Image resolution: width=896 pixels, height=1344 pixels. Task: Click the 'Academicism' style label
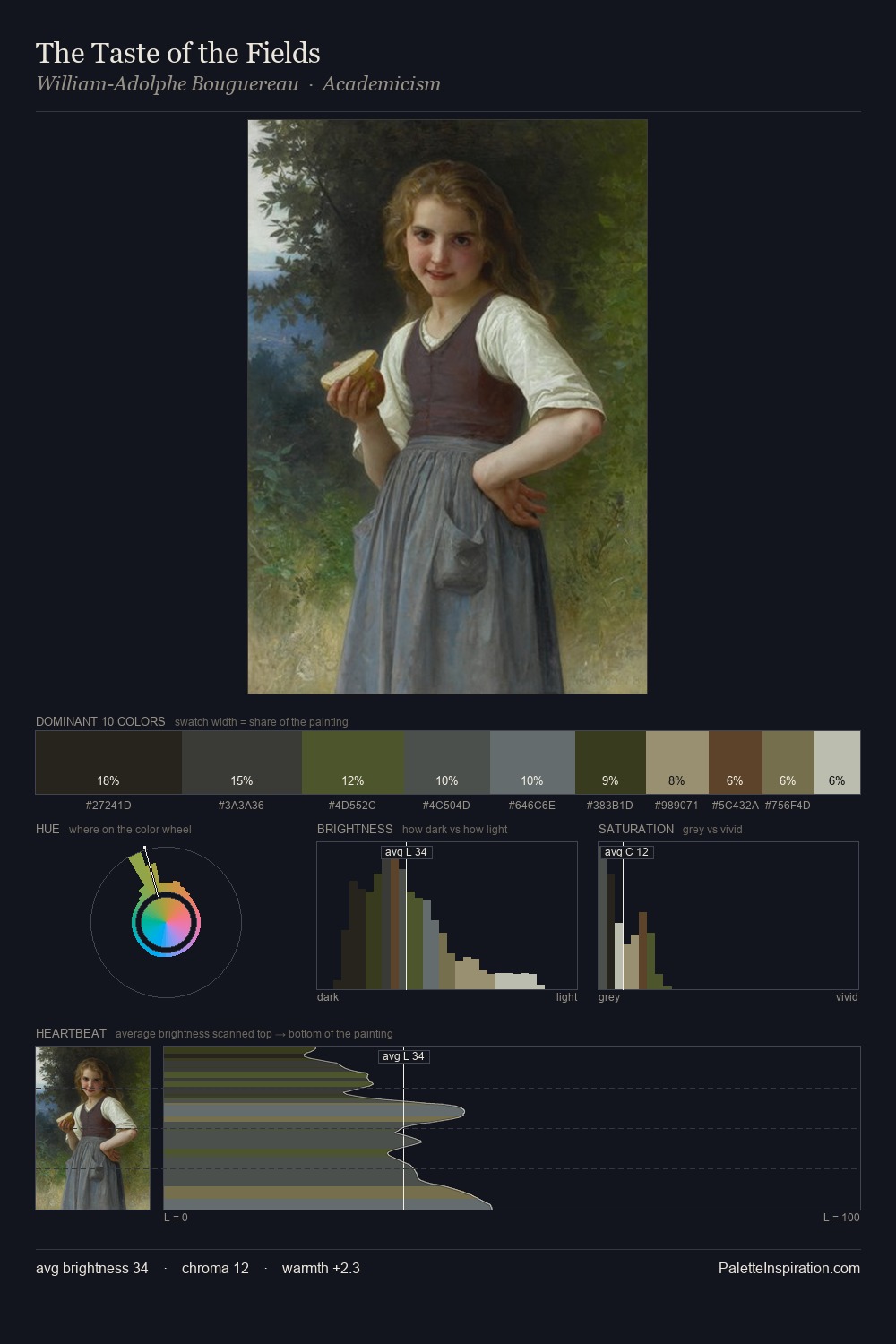[382, 84]
